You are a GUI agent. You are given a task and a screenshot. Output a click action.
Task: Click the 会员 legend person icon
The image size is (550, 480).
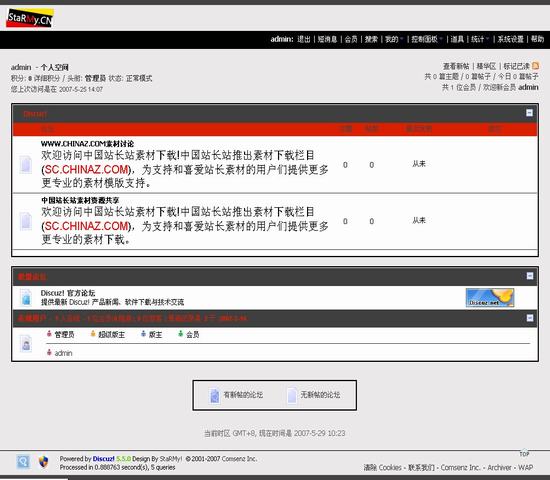pyautogui.click(x=180, y=334)
